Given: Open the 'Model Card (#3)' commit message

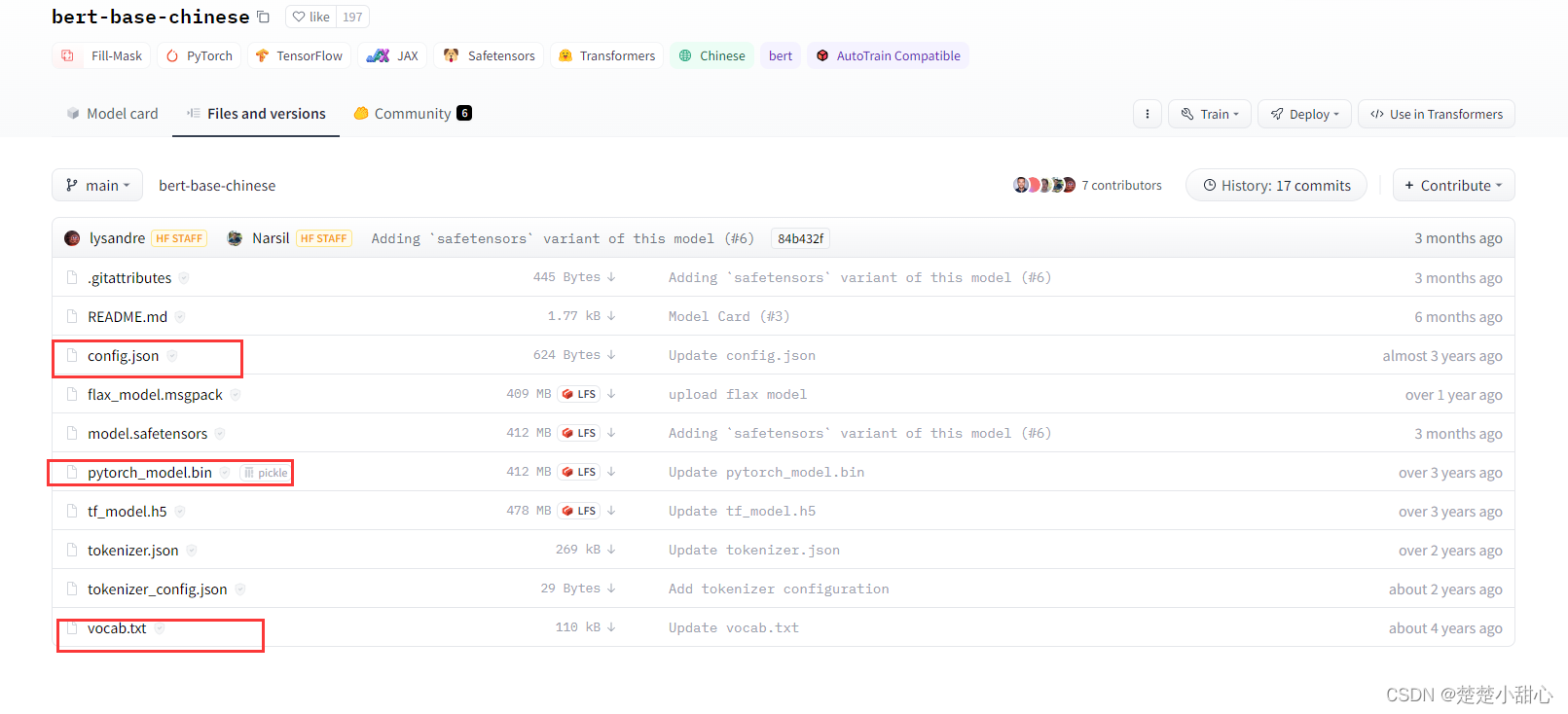Looking at the screenshot, I should [x=729, y=316].
